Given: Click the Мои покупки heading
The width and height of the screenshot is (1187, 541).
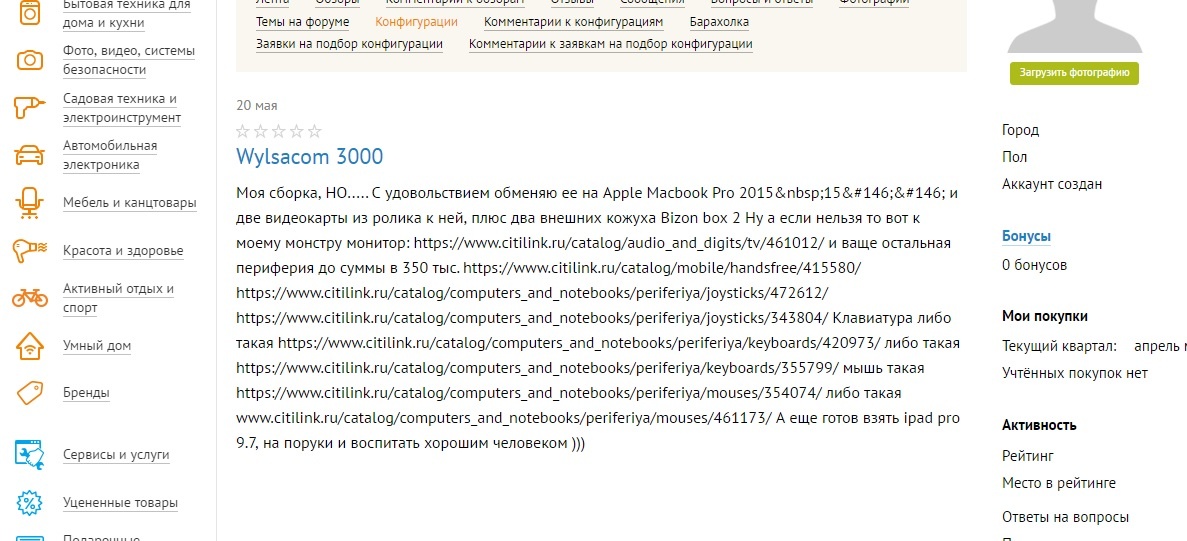Looking at the screenshot, I should [1045, 316].
